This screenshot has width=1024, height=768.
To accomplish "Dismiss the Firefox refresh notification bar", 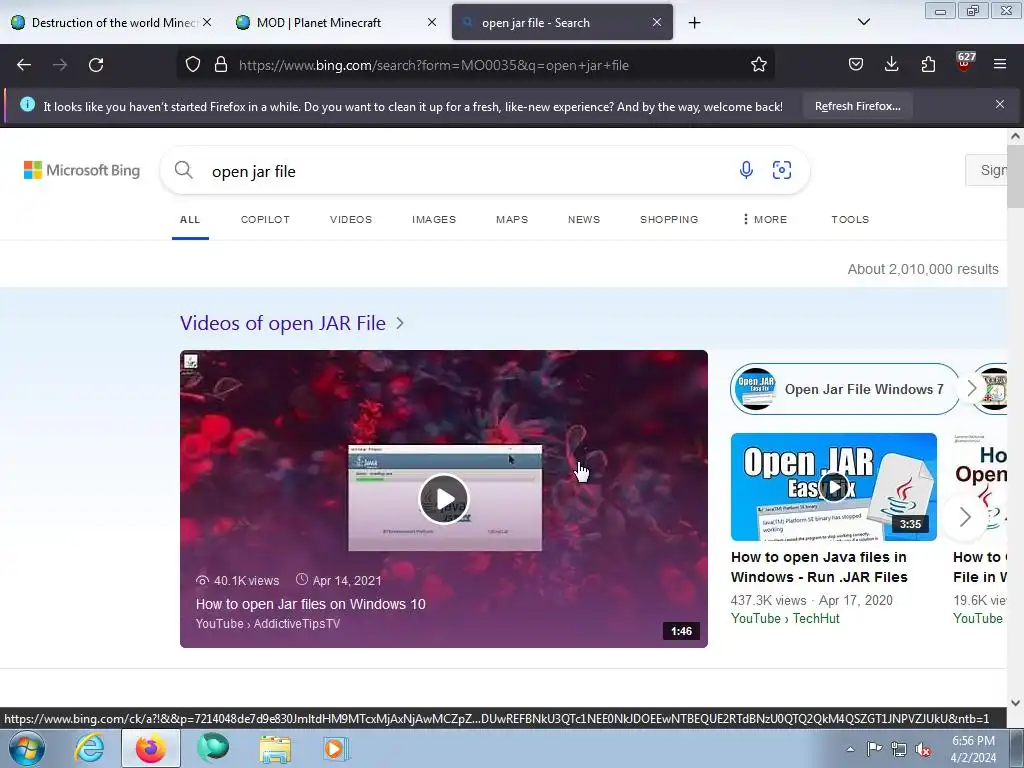I will tap(1000, 104).
